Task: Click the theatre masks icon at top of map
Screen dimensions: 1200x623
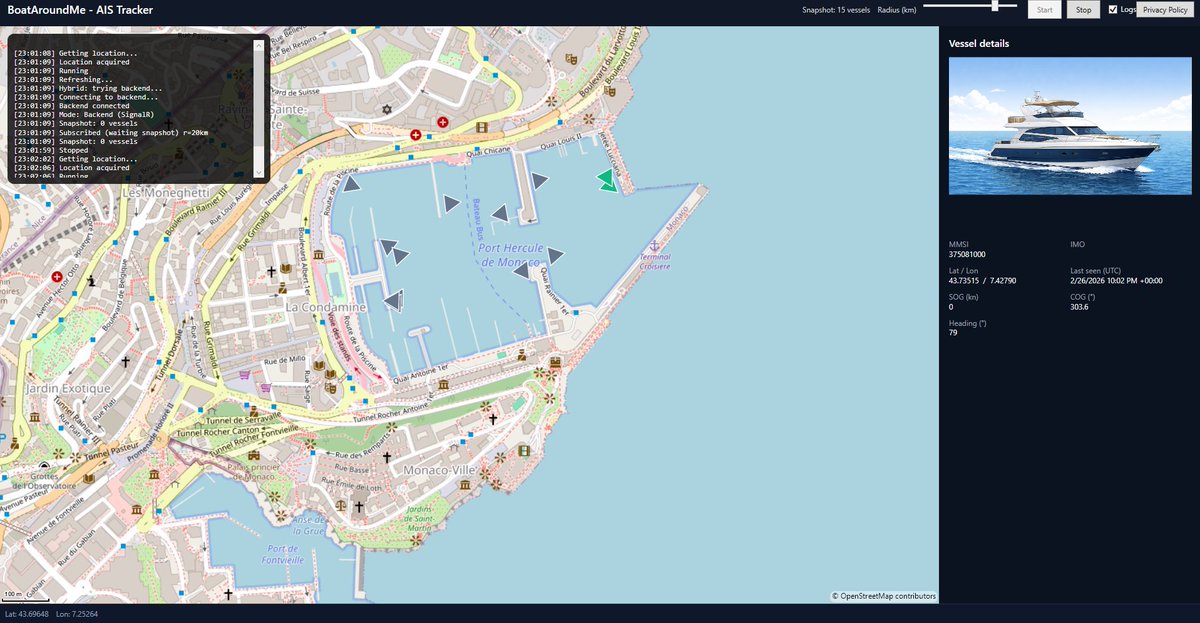Action: tap(572, 59)
